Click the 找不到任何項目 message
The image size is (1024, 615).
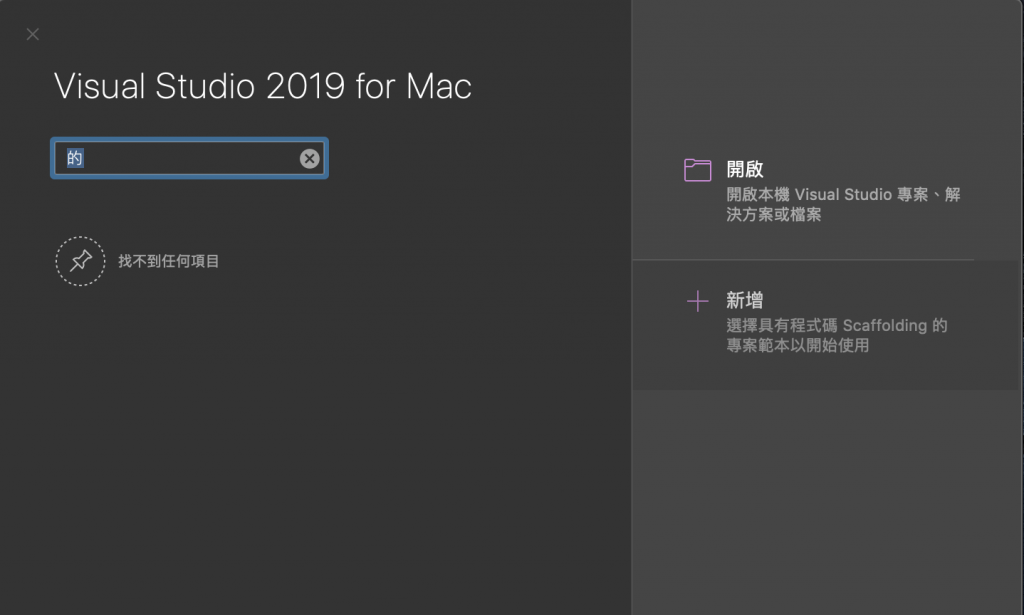point(168,262)
